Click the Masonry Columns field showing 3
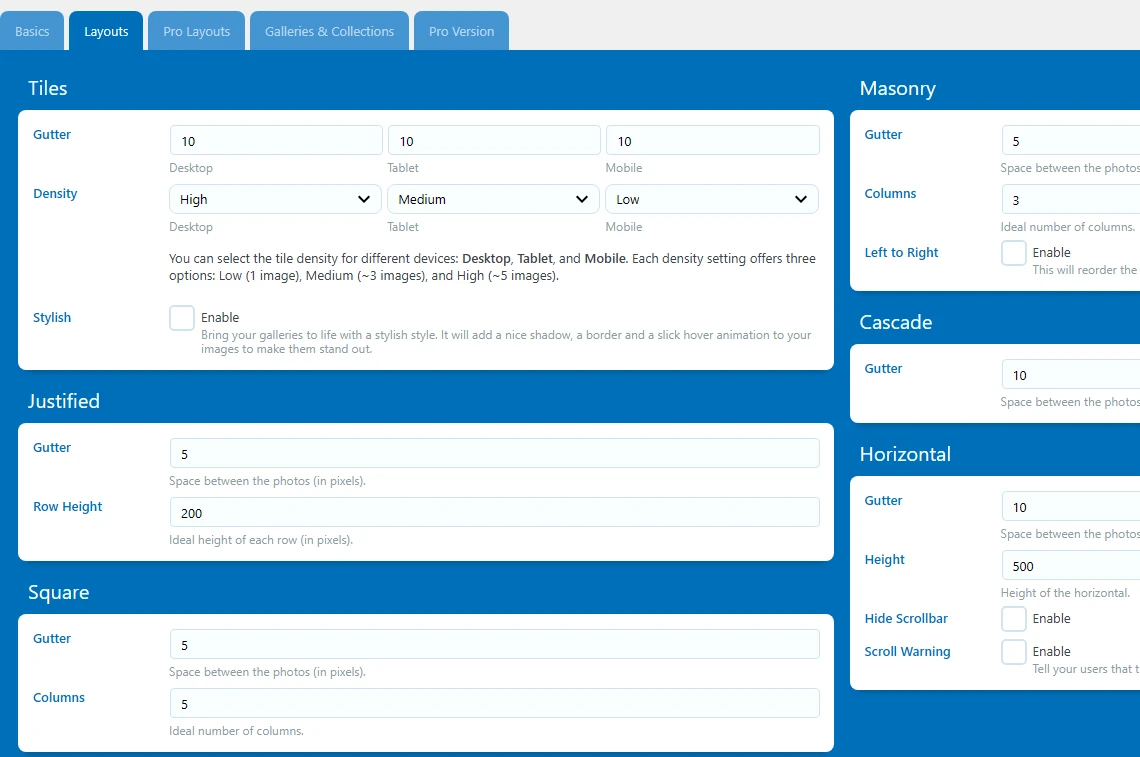1140x757 pixels. [x=1069, y=199]
